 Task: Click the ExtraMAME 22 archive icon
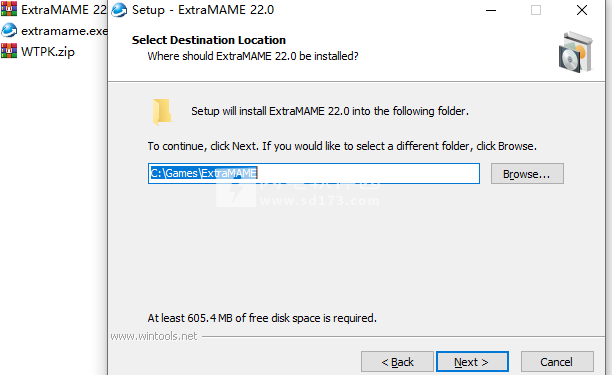point(9,9)
